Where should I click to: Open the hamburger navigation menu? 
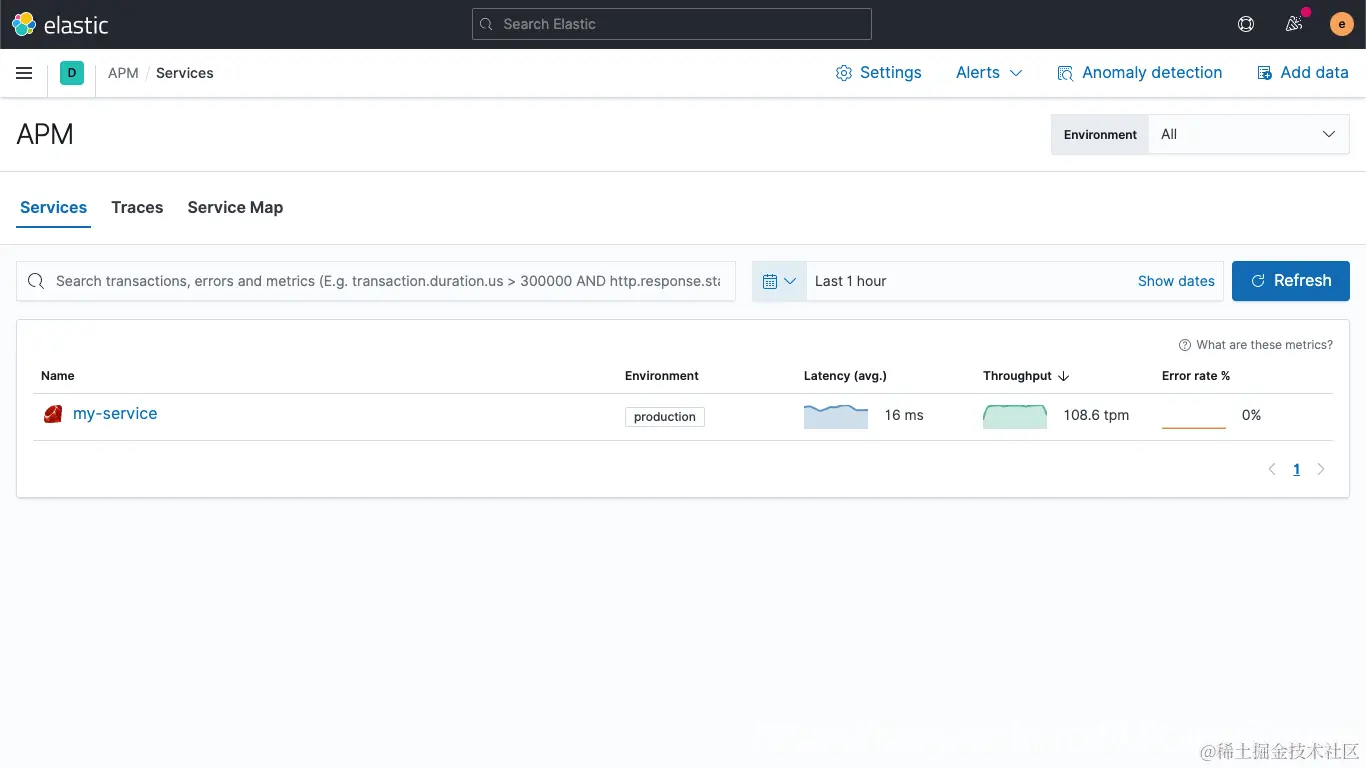24,73
